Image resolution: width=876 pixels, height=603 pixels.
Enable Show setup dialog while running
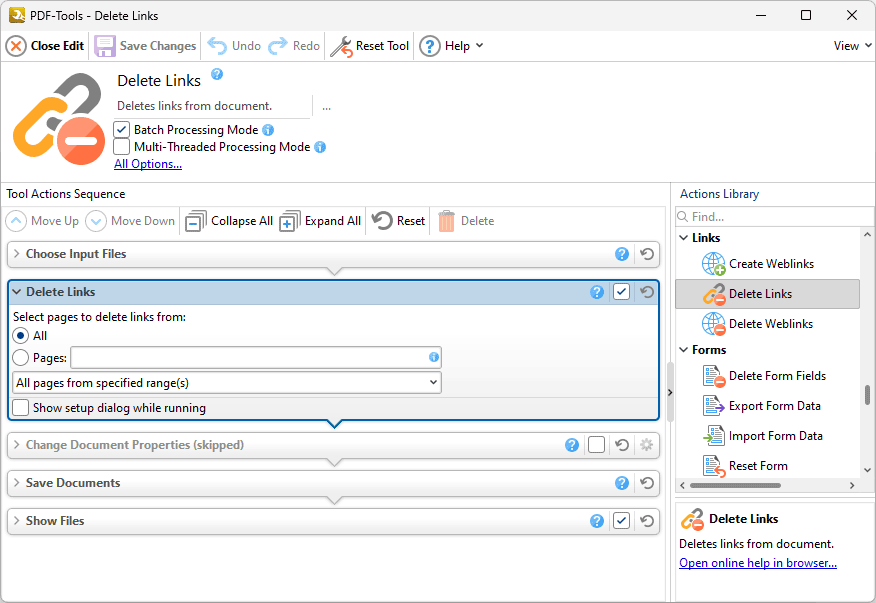pos(21,408)
